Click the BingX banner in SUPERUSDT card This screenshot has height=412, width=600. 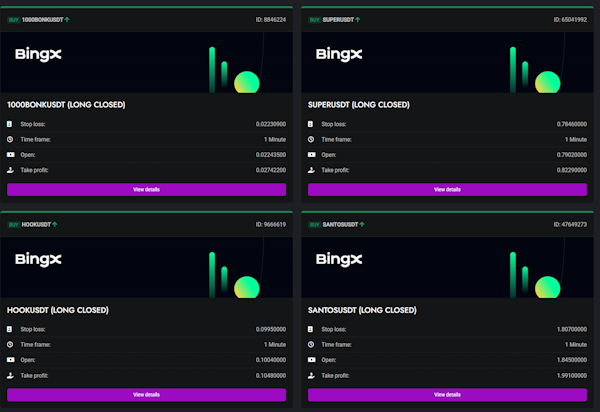[x=447, y=61]
